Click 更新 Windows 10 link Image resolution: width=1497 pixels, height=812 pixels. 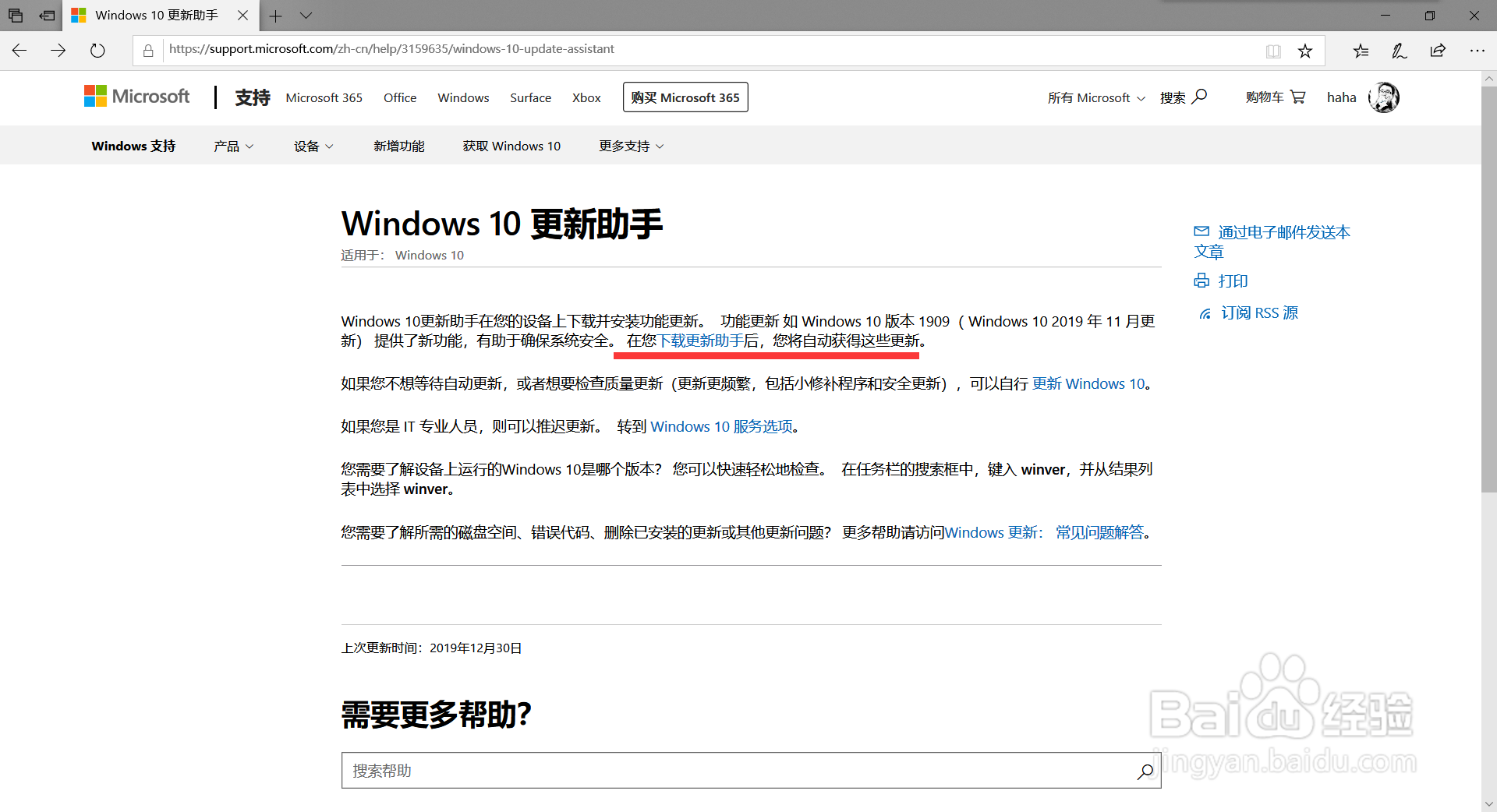coord(1088,383)
